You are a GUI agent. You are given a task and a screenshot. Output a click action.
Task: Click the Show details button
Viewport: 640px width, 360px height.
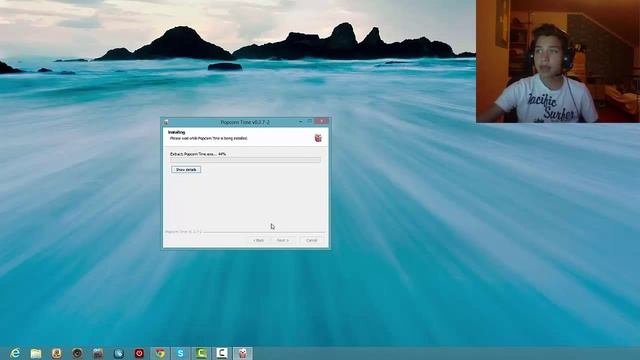click(x=186, y=169)
